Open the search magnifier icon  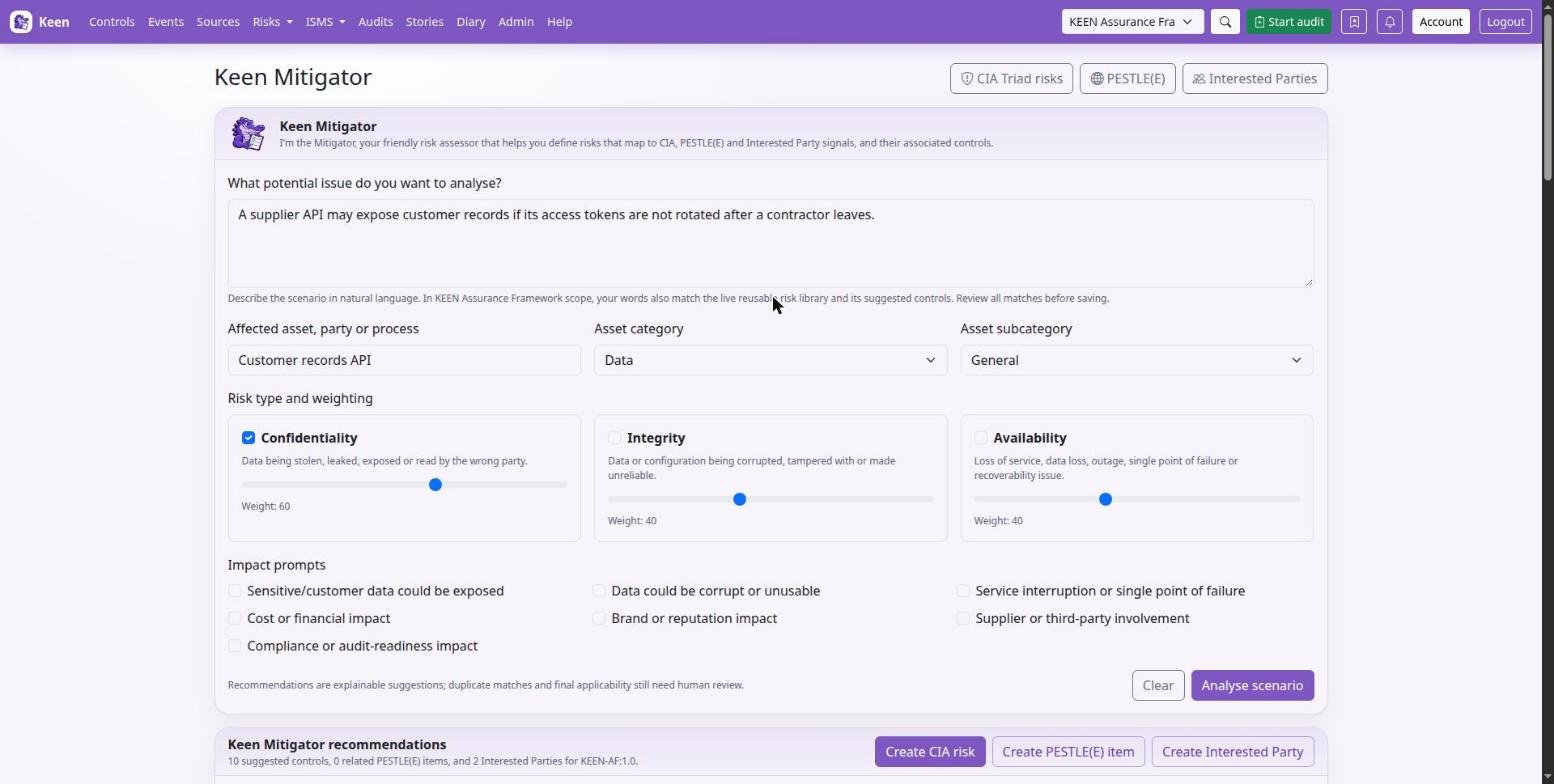pyautogui.click(x=1225, y=22)
